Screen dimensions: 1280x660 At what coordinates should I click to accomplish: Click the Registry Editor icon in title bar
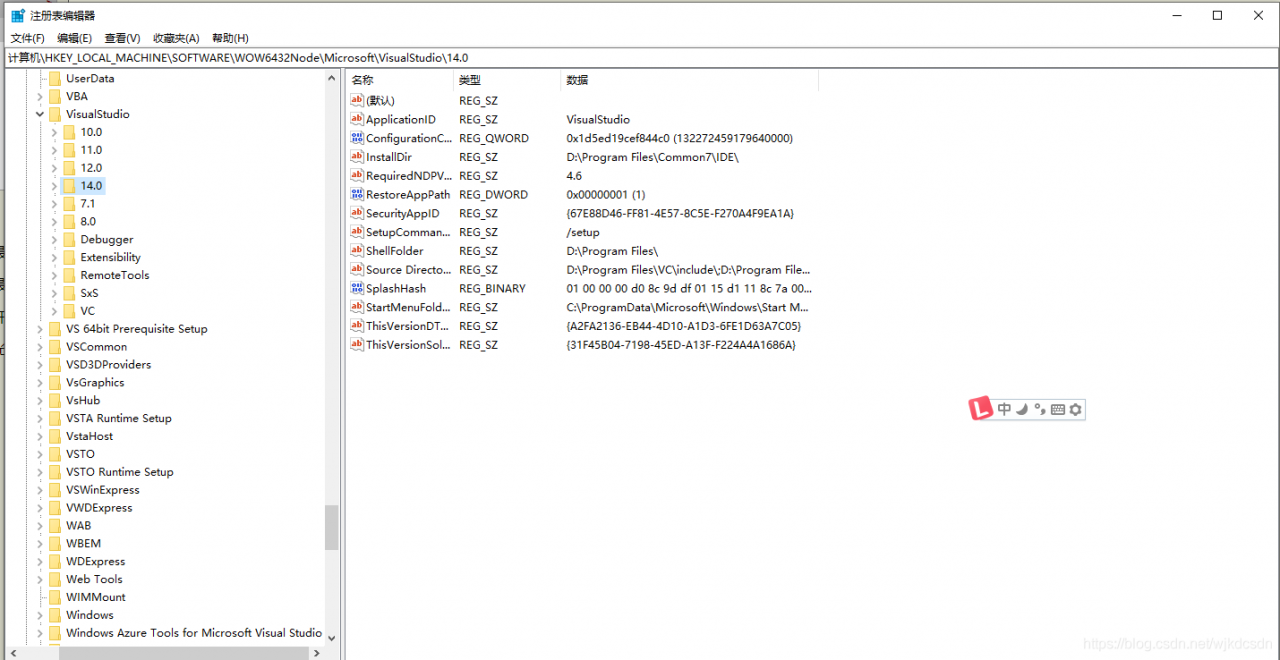click(18, 15)
